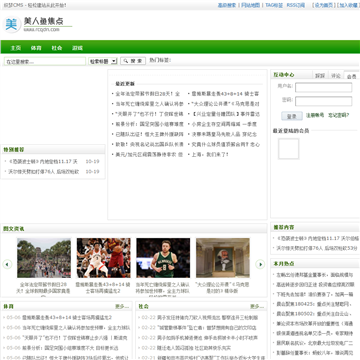Open 本月热点 item 粪企聚焦180425
Viewport: 360px width, 360px height.
tap(314, 304)
